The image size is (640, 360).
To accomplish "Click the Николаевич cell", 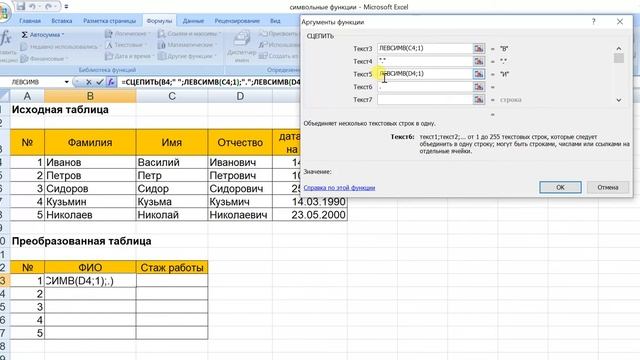I will [x=240, y=215].
